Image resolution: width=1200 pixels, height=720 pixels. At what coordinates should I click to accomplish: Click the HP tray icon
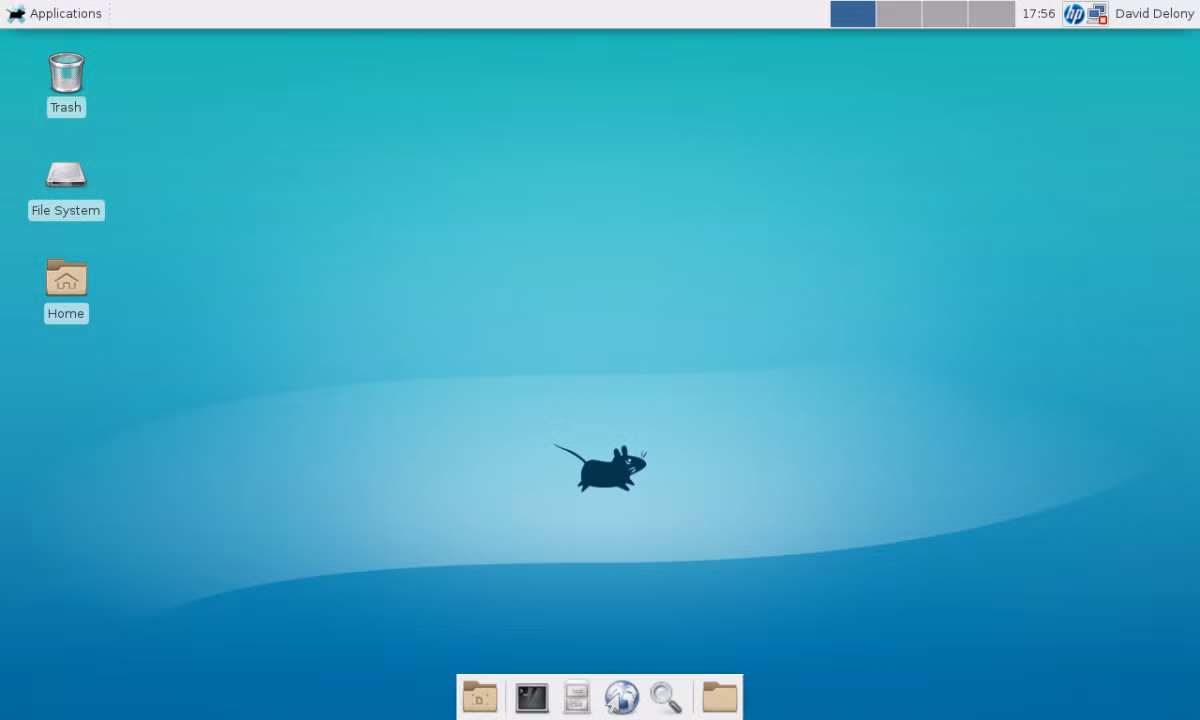pos(1074,14)
